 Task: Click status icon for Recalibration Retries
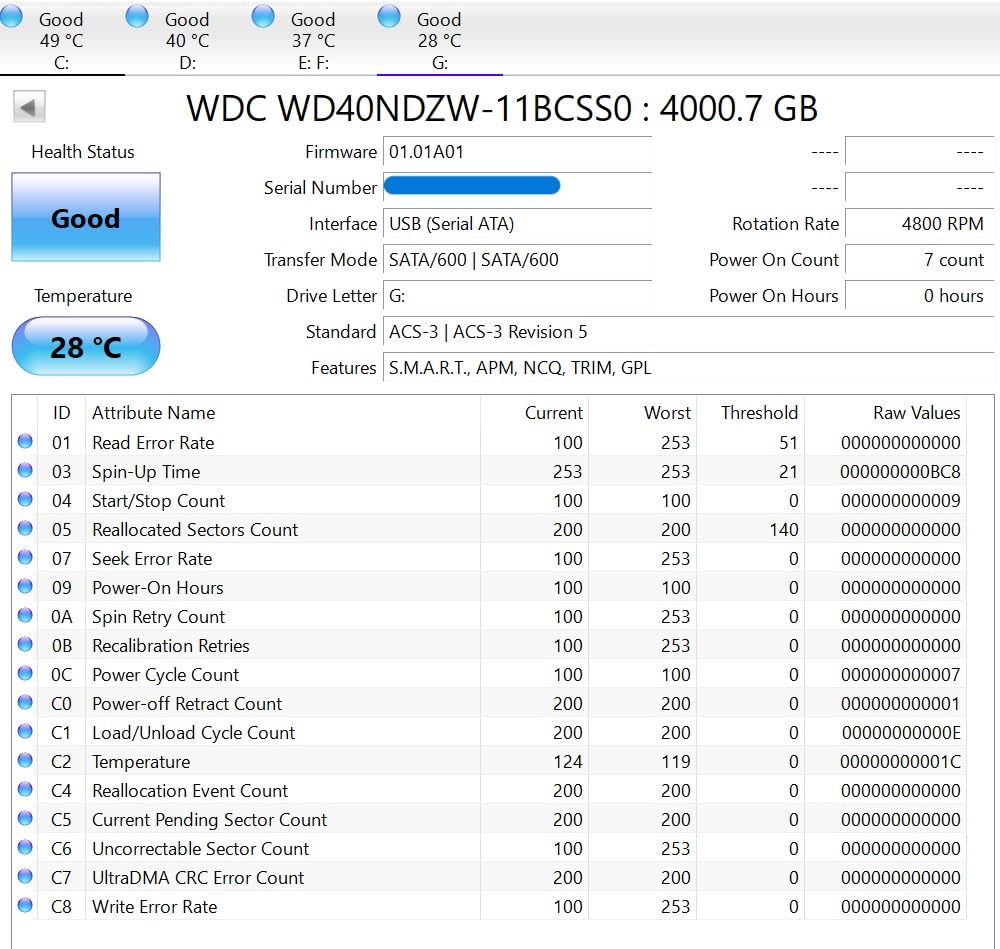[x=25, y=645]
